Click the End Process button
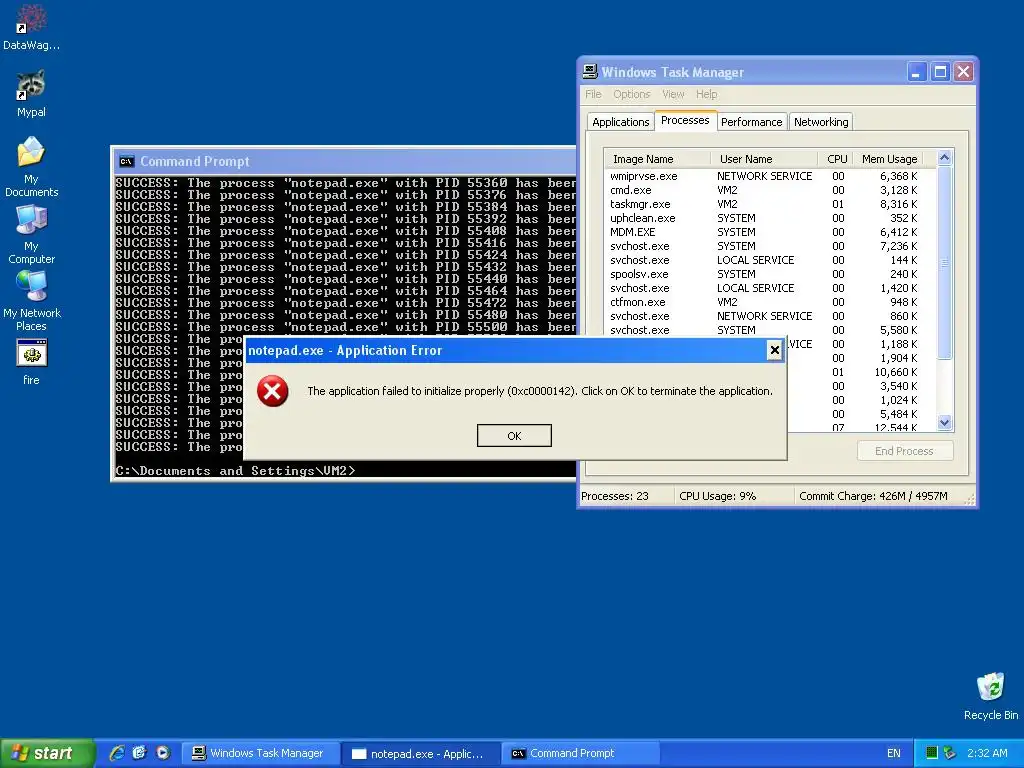The height and width of the screenshot is (768, 1024). 904,451
